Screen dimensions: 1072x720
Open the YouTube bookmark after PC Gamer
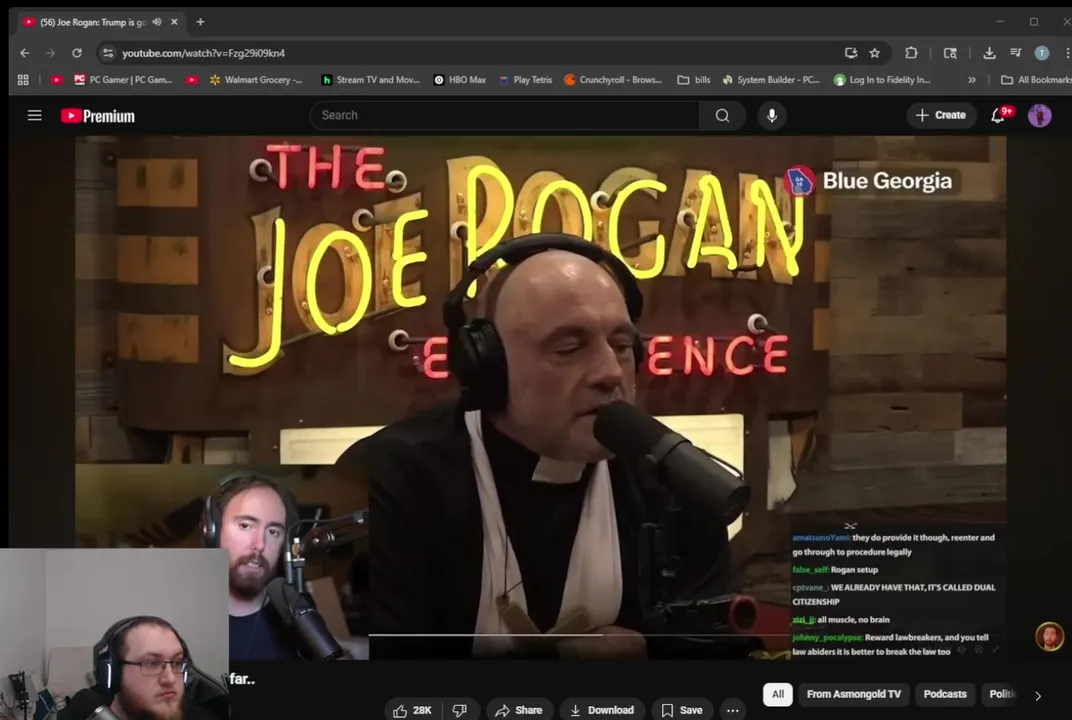tap(192, 80)
